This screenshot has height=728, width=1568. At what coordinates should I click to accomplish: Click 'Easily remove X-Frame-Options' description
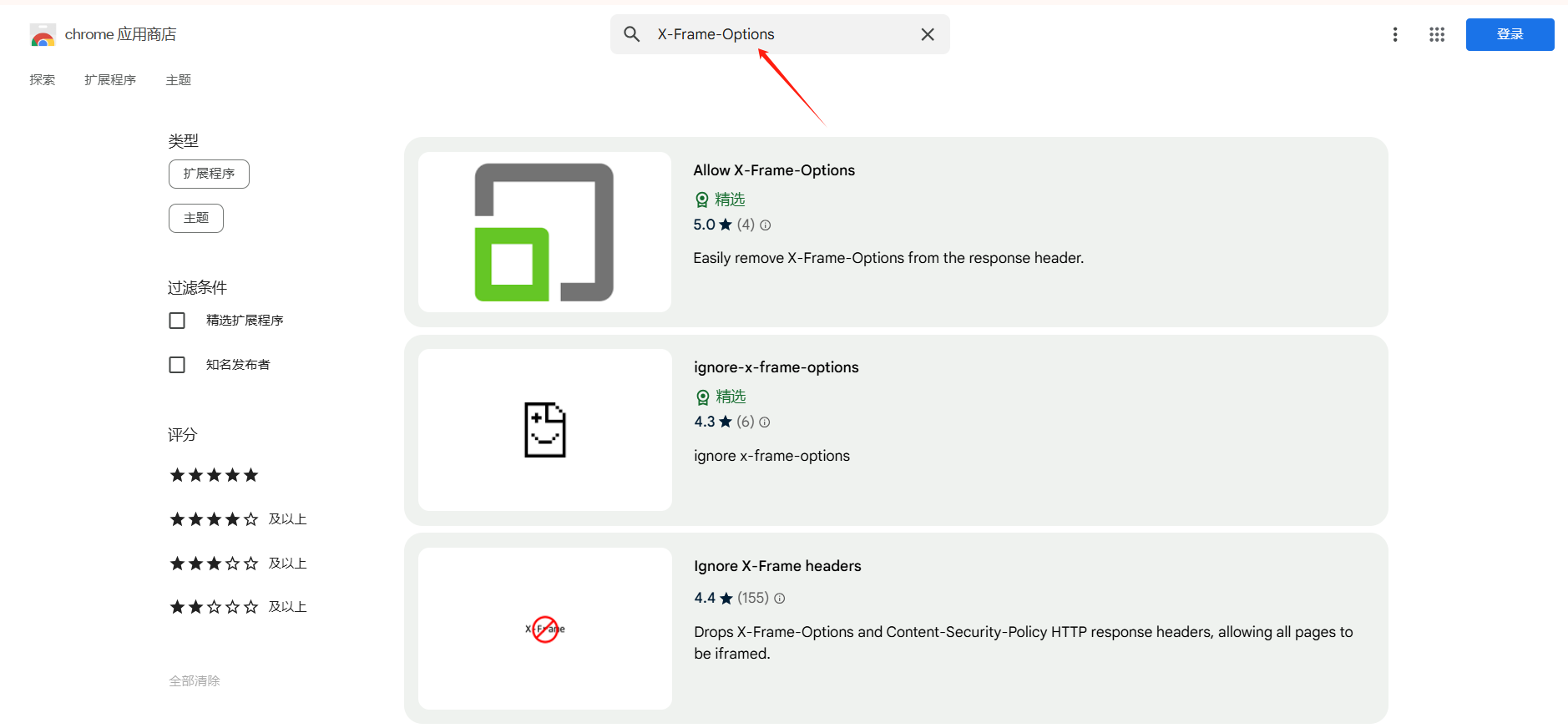[x=888, y=258]
